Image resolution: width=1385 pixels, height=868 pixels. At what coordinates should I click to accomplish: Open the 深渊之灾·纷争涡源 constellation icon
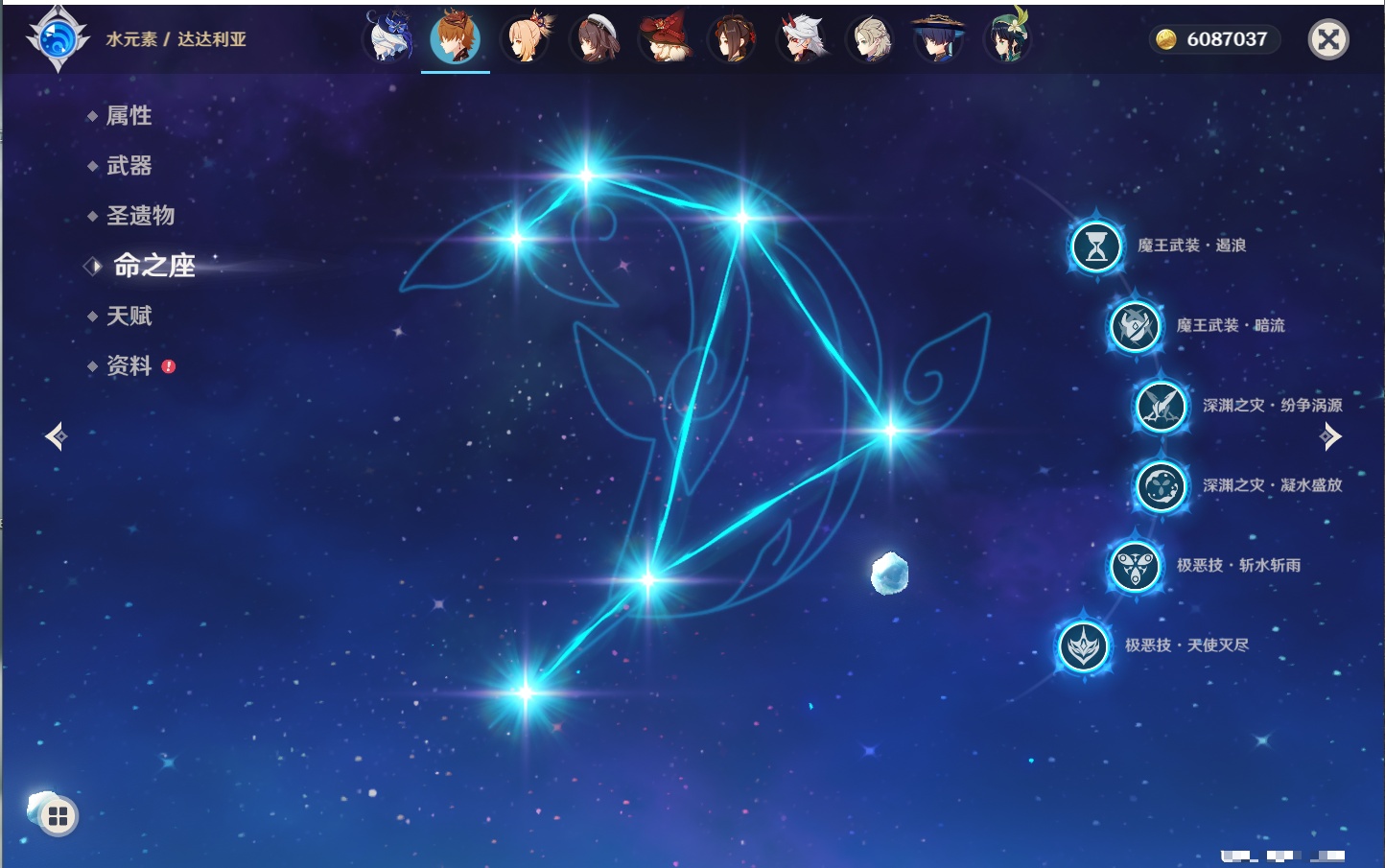point(1162,406)
